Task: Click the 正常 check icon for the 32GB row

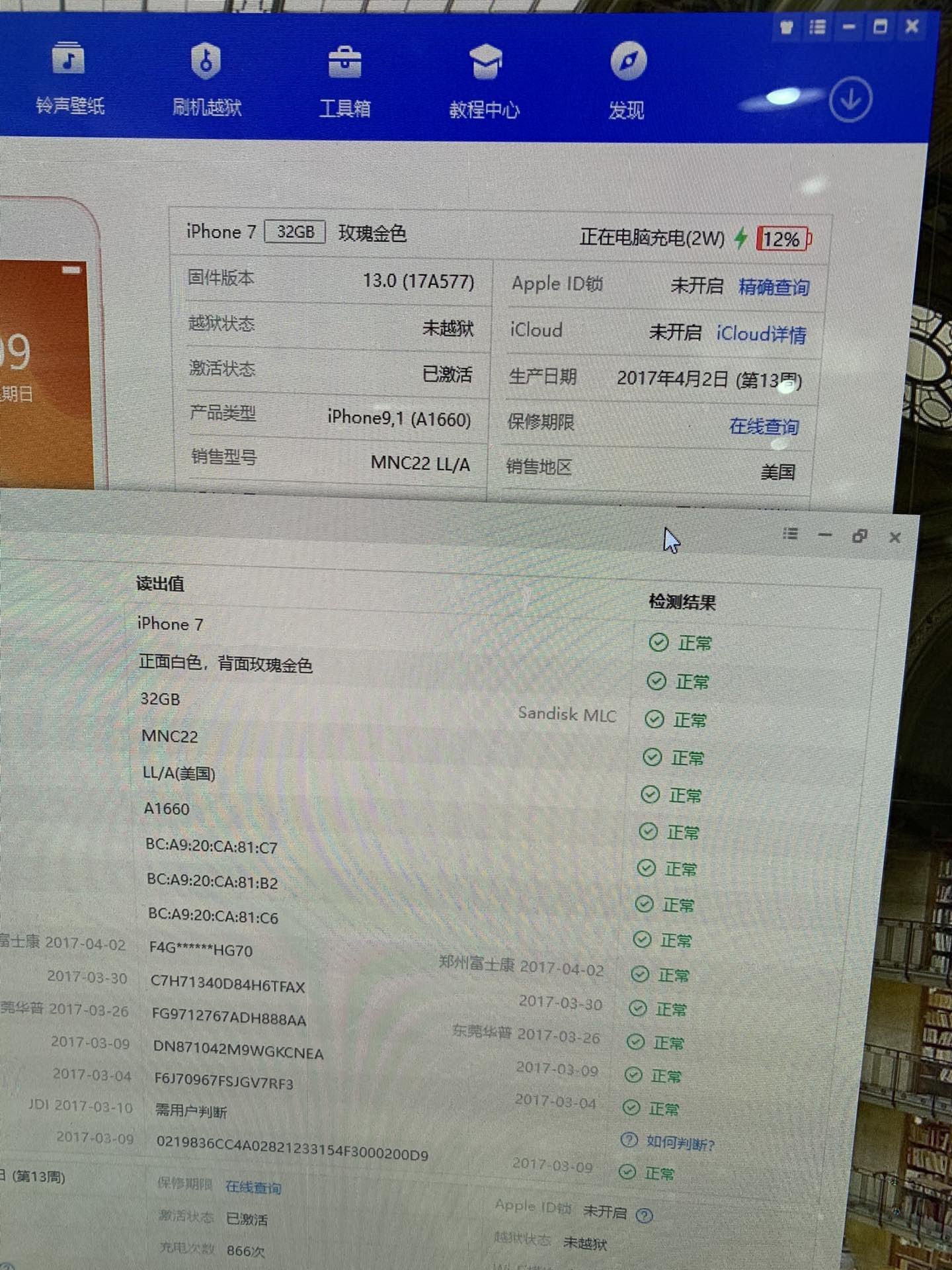Action: point(654,719)
